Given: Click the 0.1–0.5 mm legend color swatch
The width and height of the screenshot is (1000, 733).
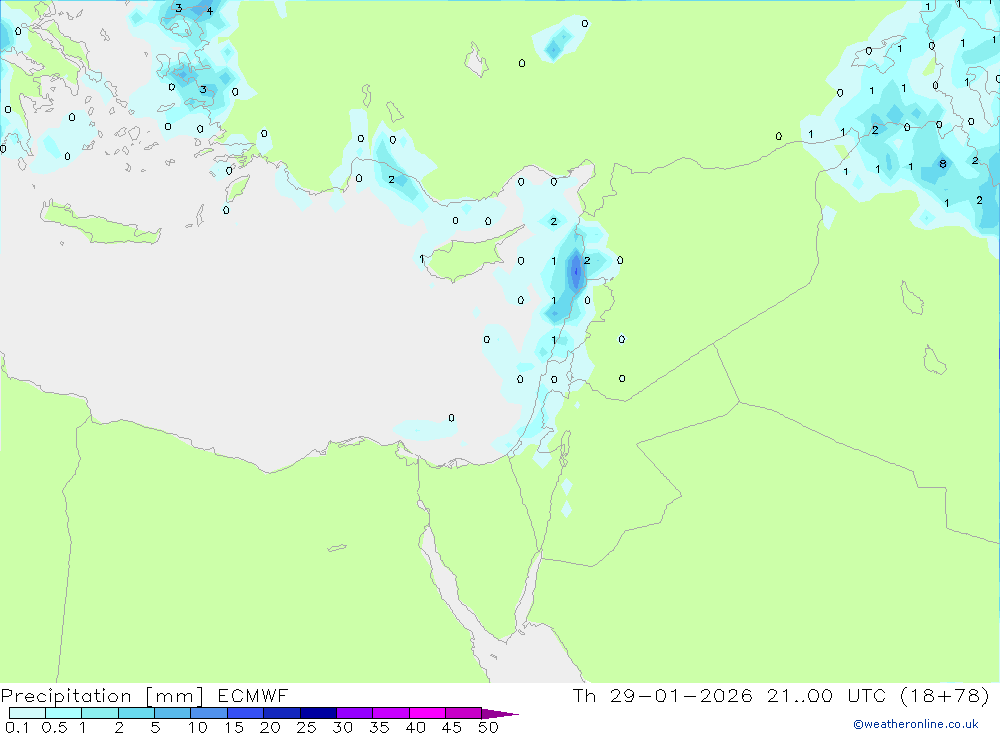Looking at the screenshot, I should point(27,713).
